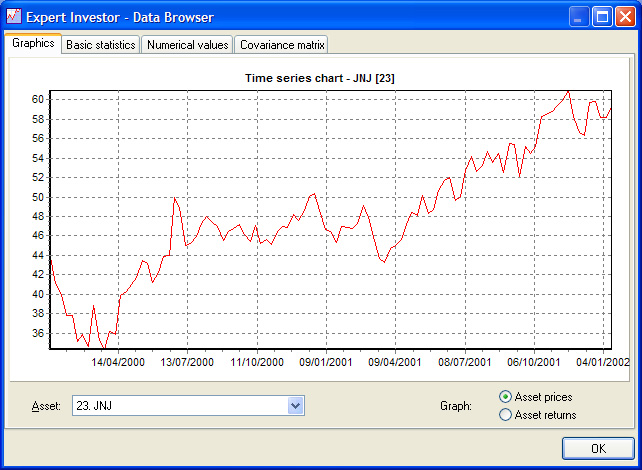The image size is (642, 470).
Task: Click the 'Asset:' label beside the combo box
Action: [46, 406]
